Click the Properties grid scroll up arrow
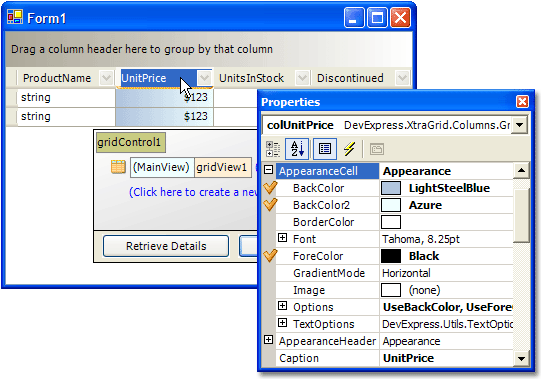The width and height of the screenshot is (541, 379). [x=521, y=171]
